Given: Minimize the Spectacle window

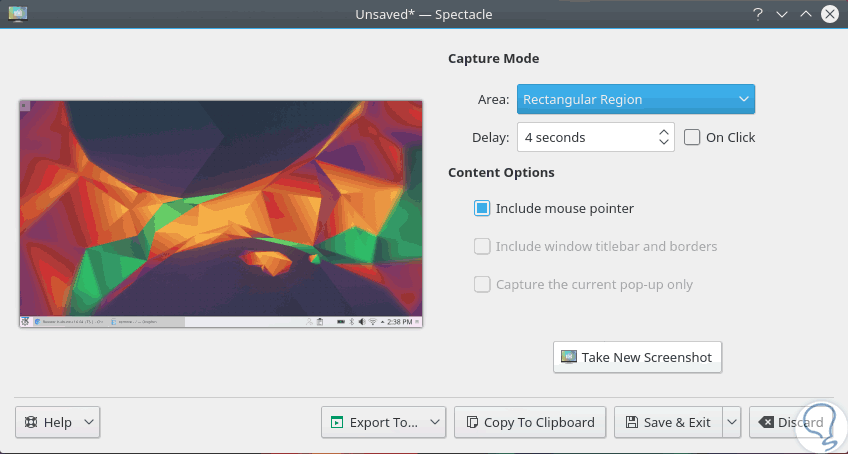Looking at the screenshot, I should click(x=782, y=14).
